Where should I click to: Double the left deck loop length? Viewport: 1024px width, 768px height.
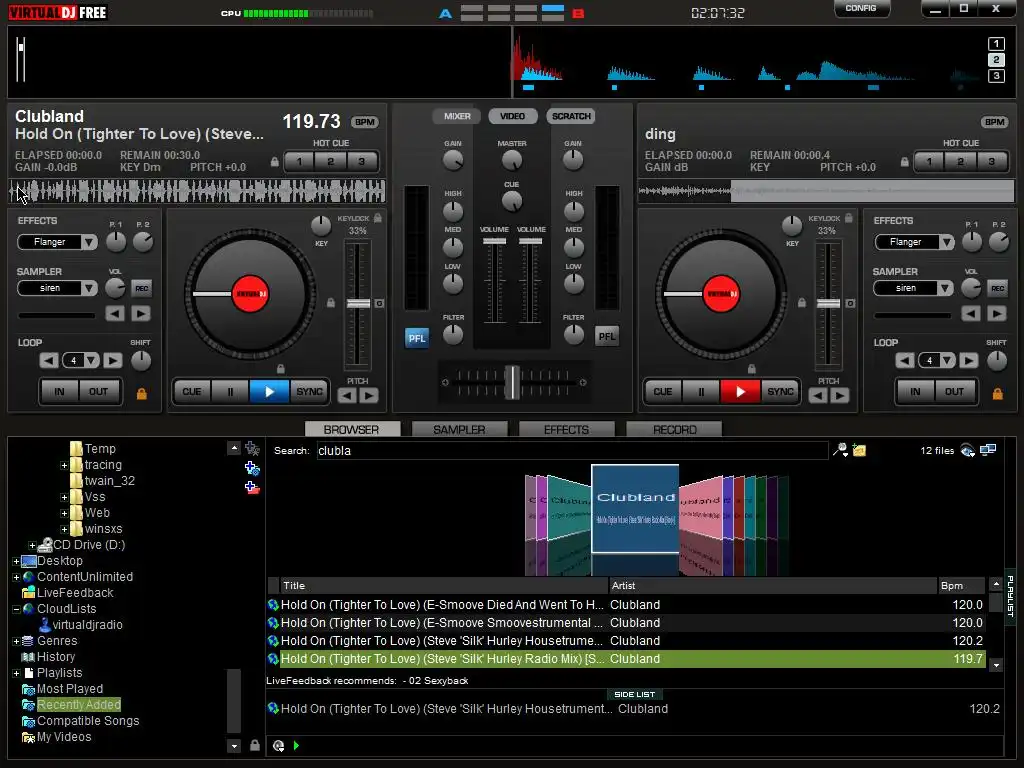pyautogui.click(x=112, y=360)
